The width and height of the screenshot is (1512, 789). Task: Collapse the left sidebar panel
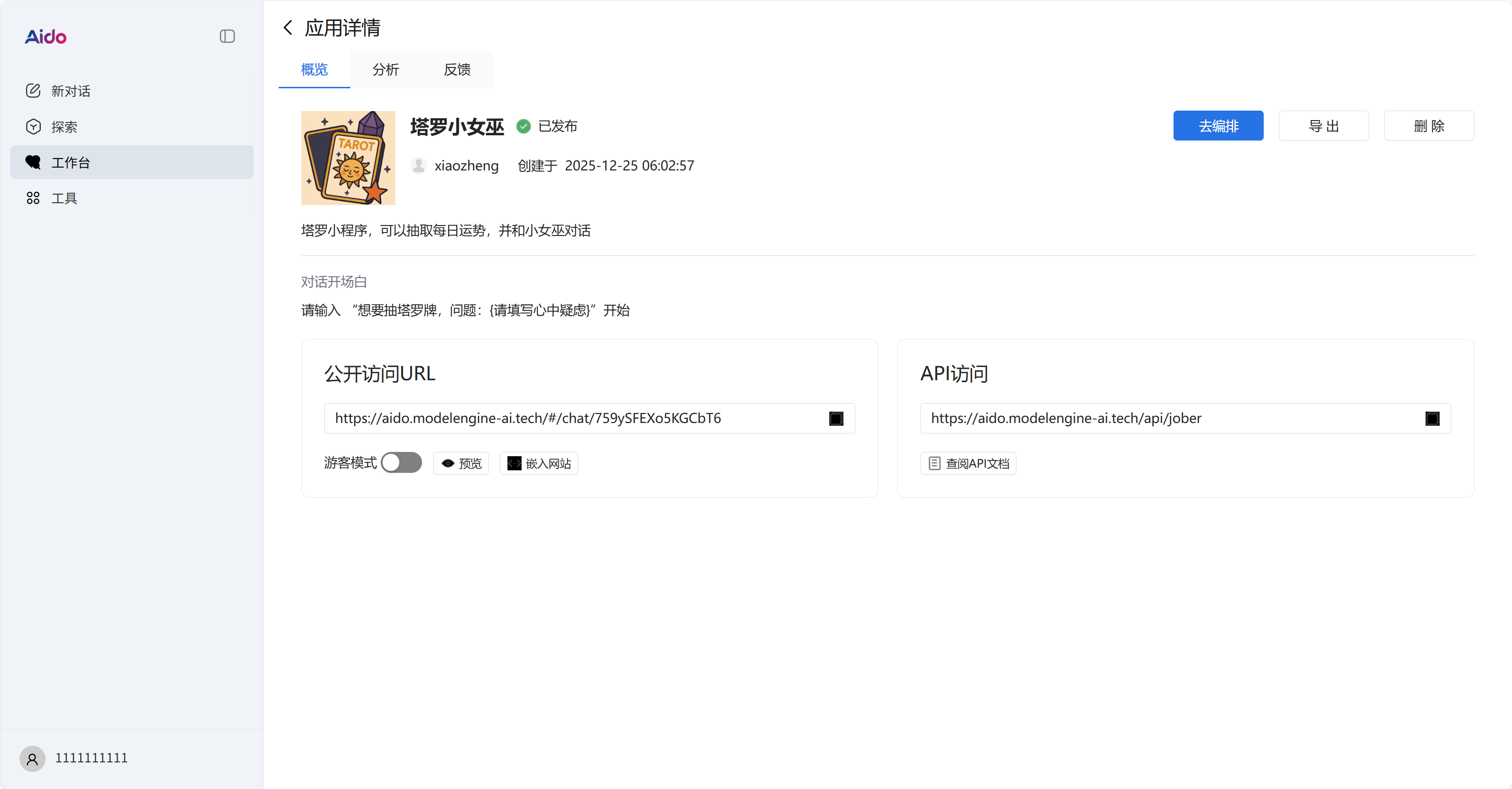[227, 36]
